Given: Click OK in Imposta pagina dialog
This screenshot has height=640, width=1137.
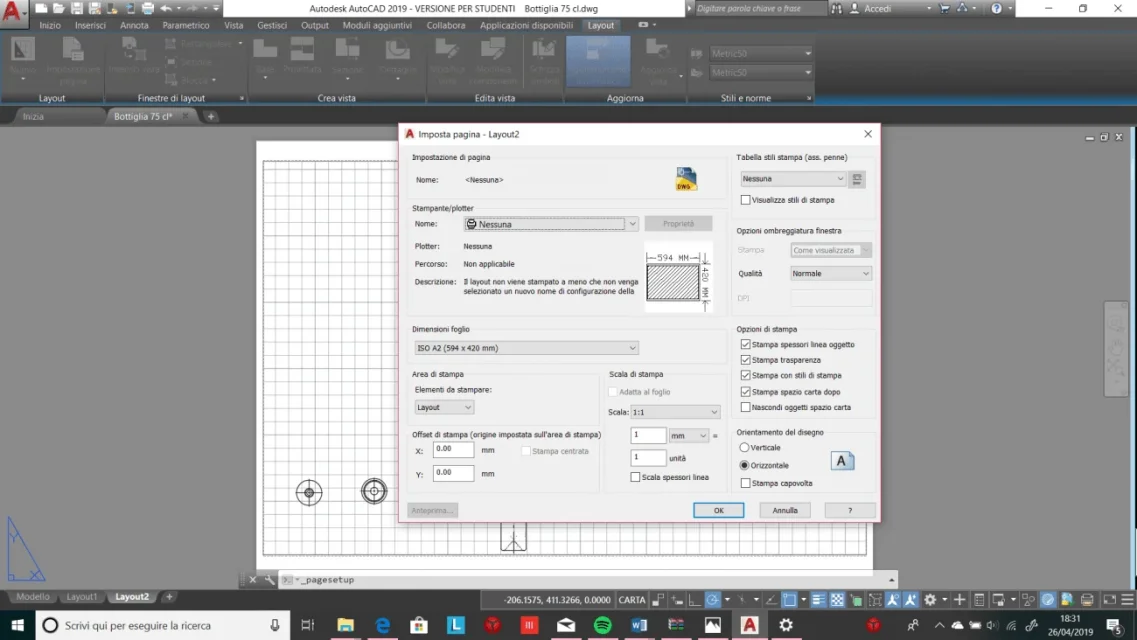Looking at the screenshot, I should click(x=718, y=510).
